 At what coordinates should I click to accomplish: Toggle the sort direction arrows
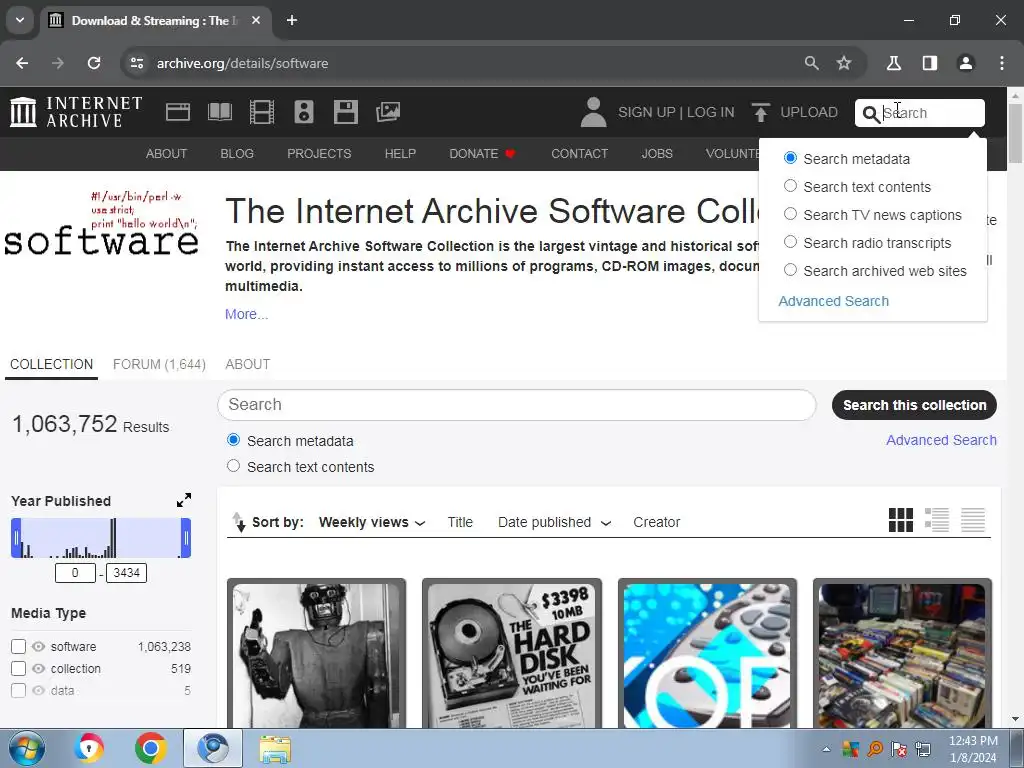click(x=239, y=522)
